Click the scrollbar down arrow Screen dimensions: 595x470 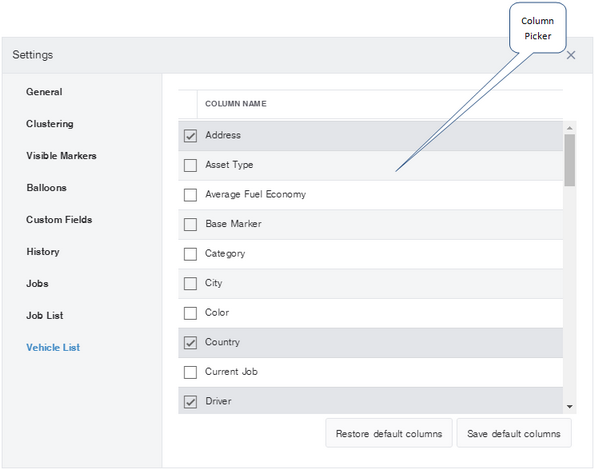(570, 407)
